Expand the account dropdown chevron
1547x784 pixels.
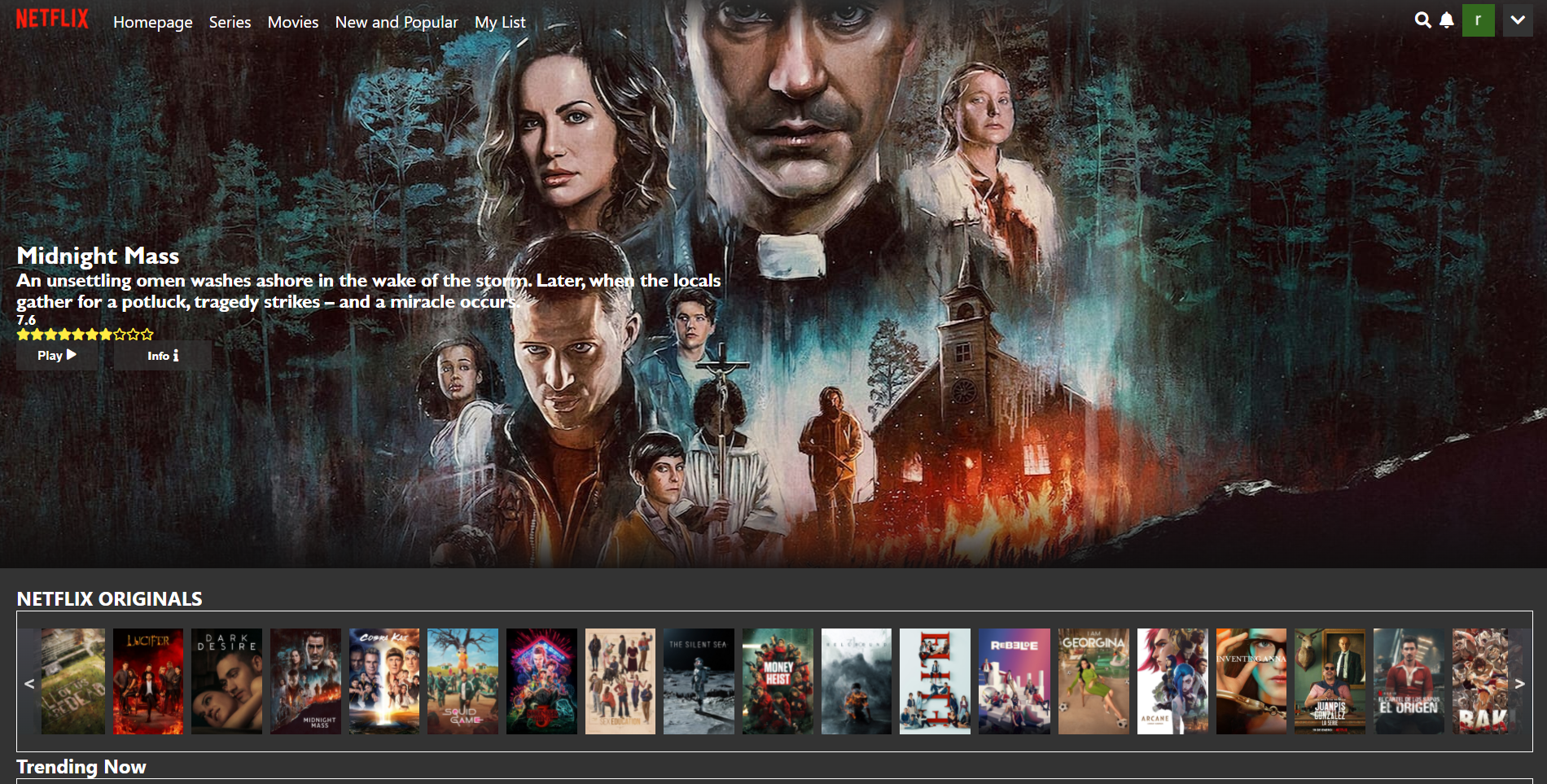[1518, 20]
